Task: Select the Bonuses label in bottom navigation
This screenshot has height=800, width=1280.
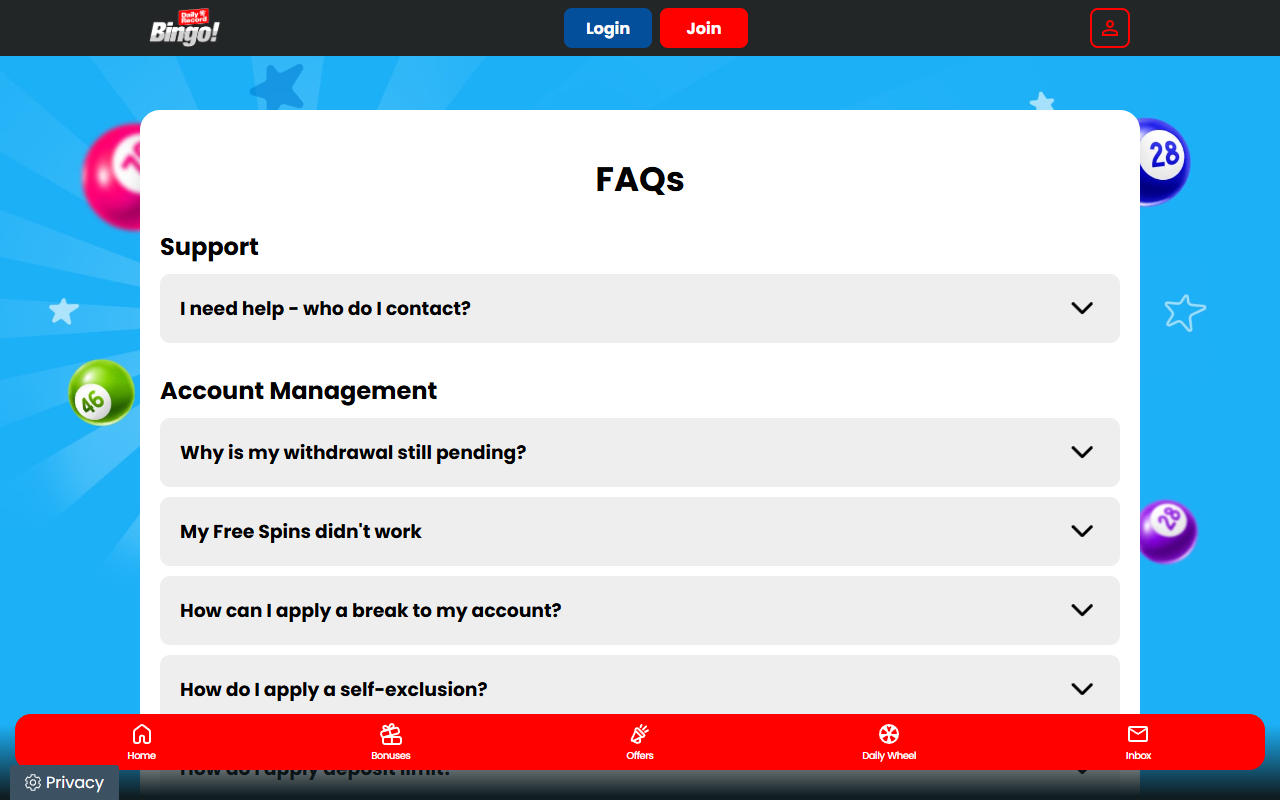Action: click(x=391, y=756)
